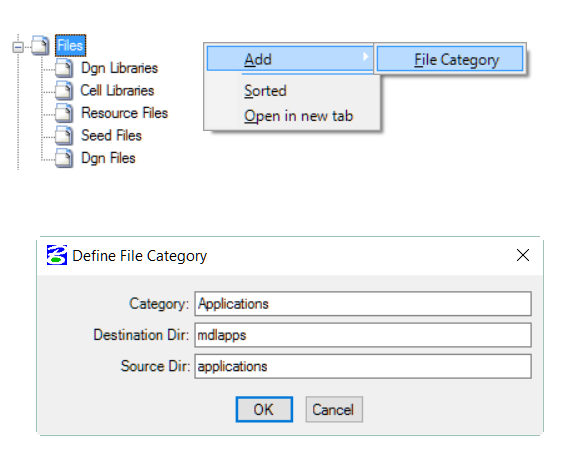Image resolution: width=581 pixels, height=466 pixels.
Task: Select Cell Libraries in the tree
Action: coord(117,90)
